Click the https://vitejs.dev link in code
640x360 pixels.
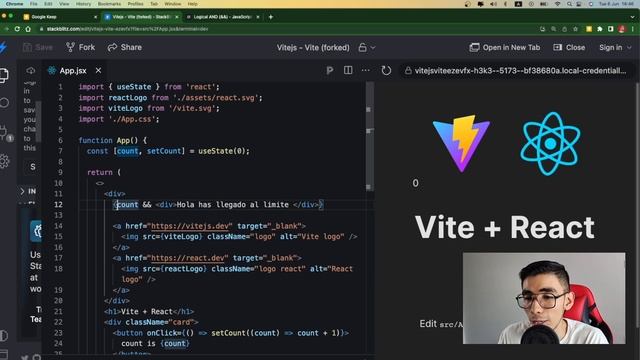click(191, 226)
